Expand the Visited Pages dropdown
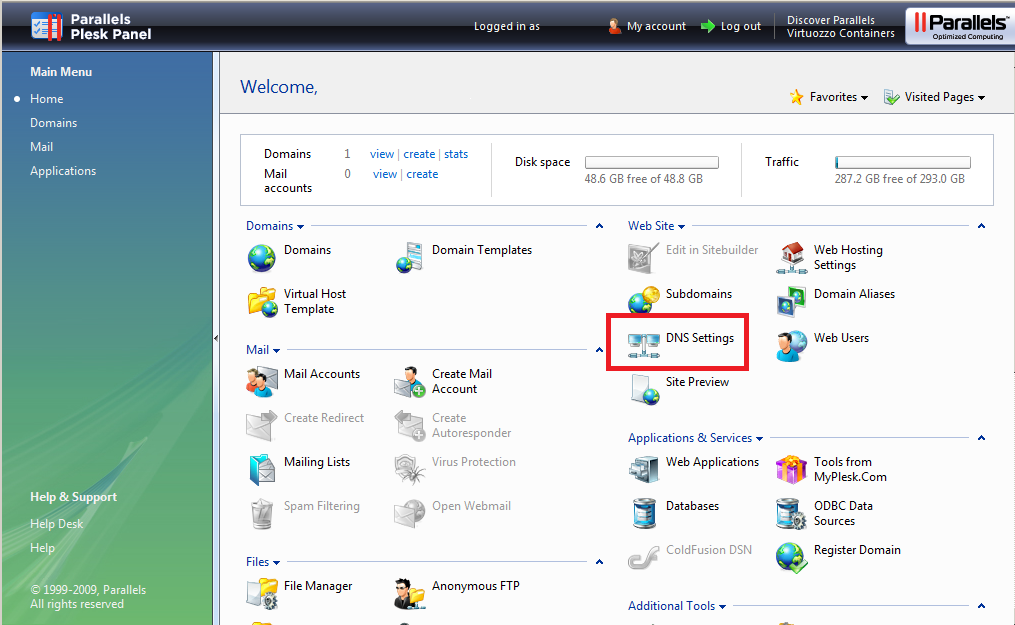This screenshot has width=1015, height=625. tap(935, 97)
